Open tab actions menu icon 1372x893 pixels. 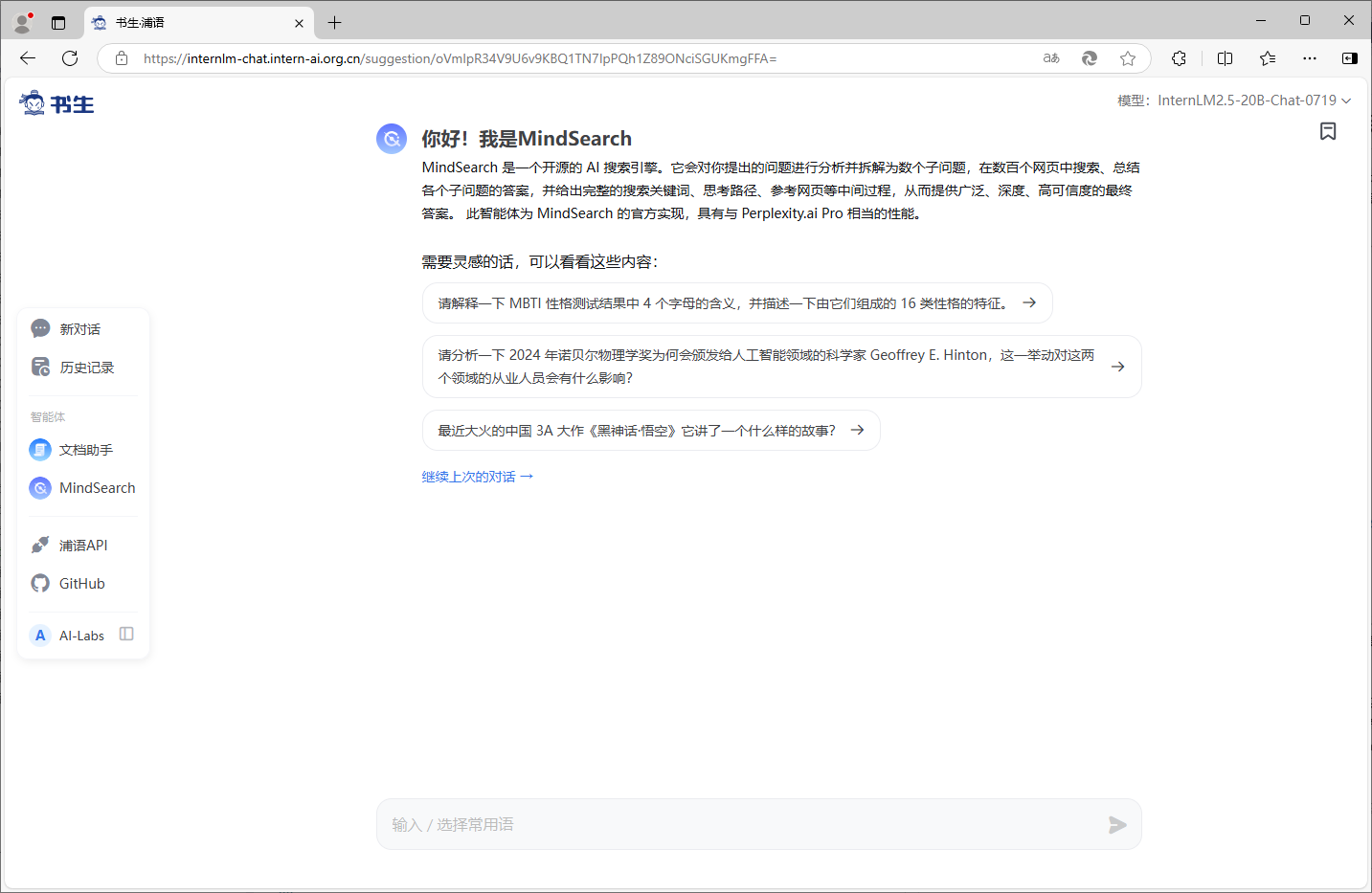point(58,23)
